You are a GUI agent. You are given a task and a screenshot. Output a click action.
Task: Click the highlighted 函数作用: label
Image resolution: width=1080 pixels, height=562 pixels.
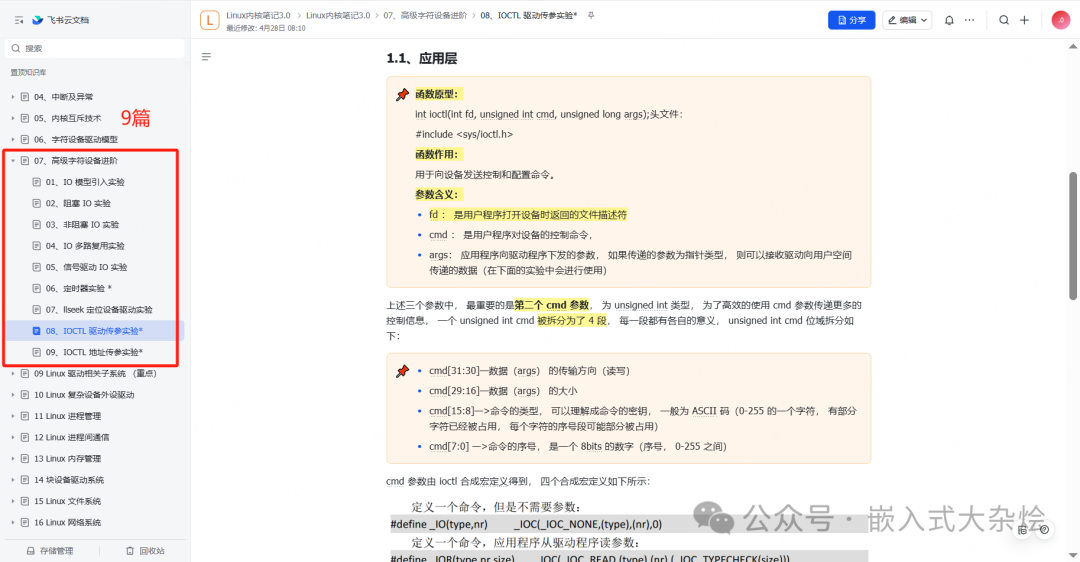pos(437,154)
